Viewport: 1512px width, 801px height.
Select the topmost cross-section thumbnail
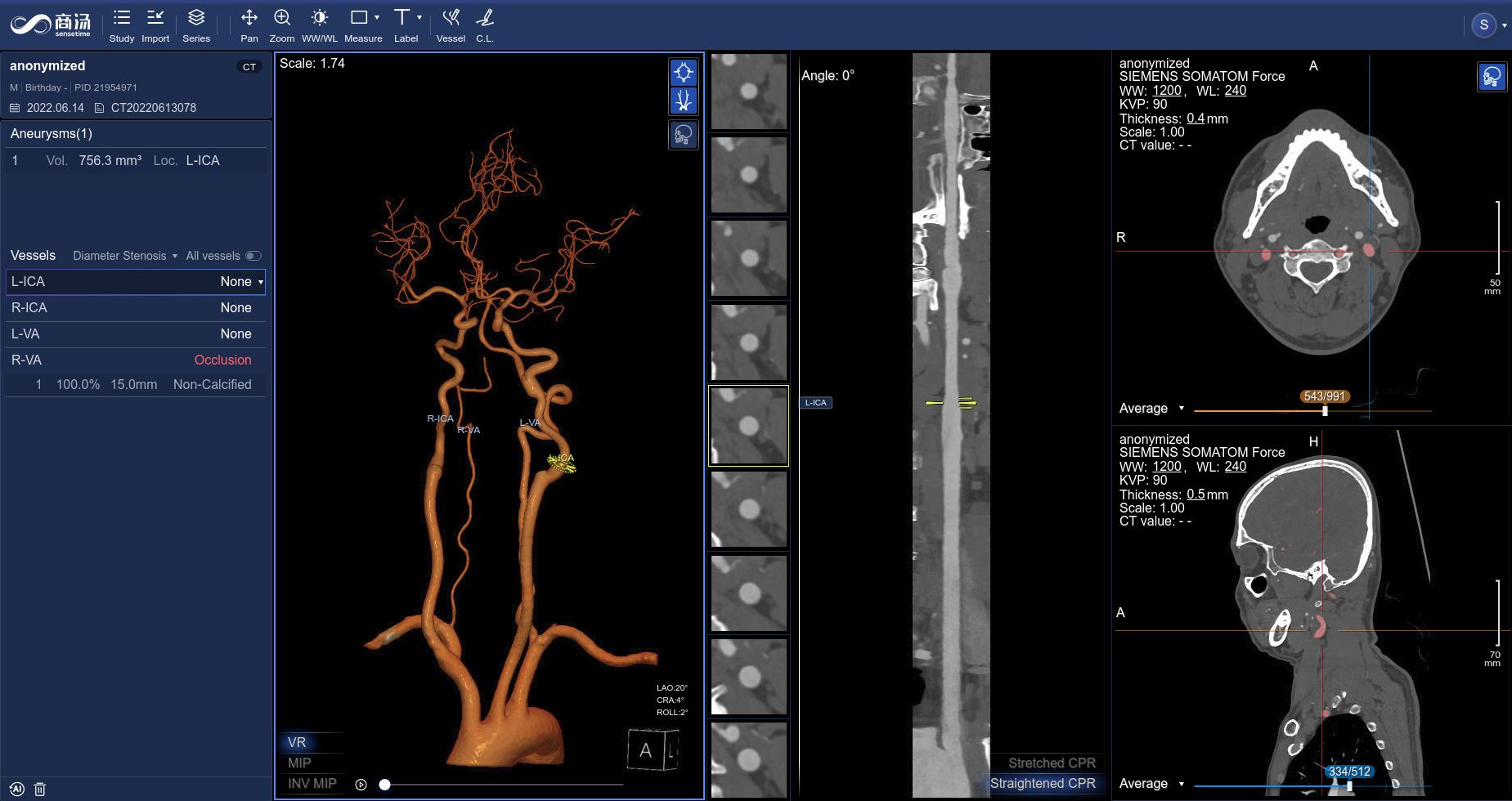[748, 91]
